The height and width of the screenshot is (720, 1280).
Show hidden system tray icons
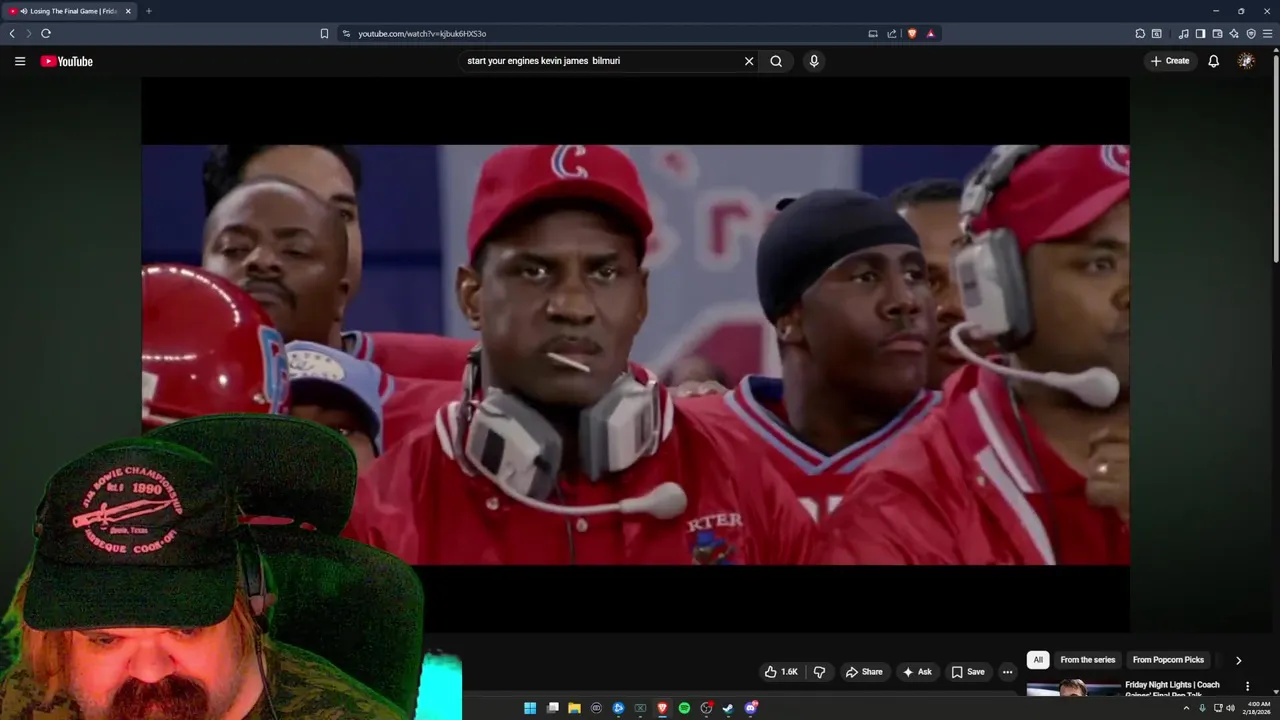coord(1187,708)
